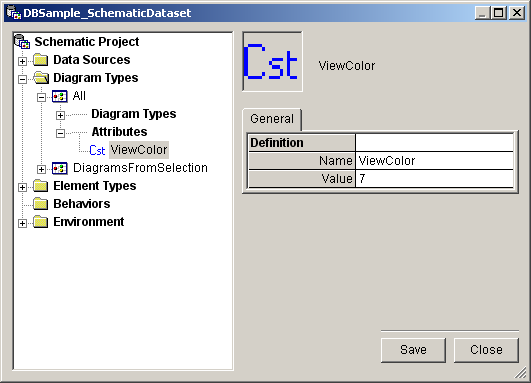Select Schematic Project root label
The image size is (531, 383).
click(x=87, y=42)
